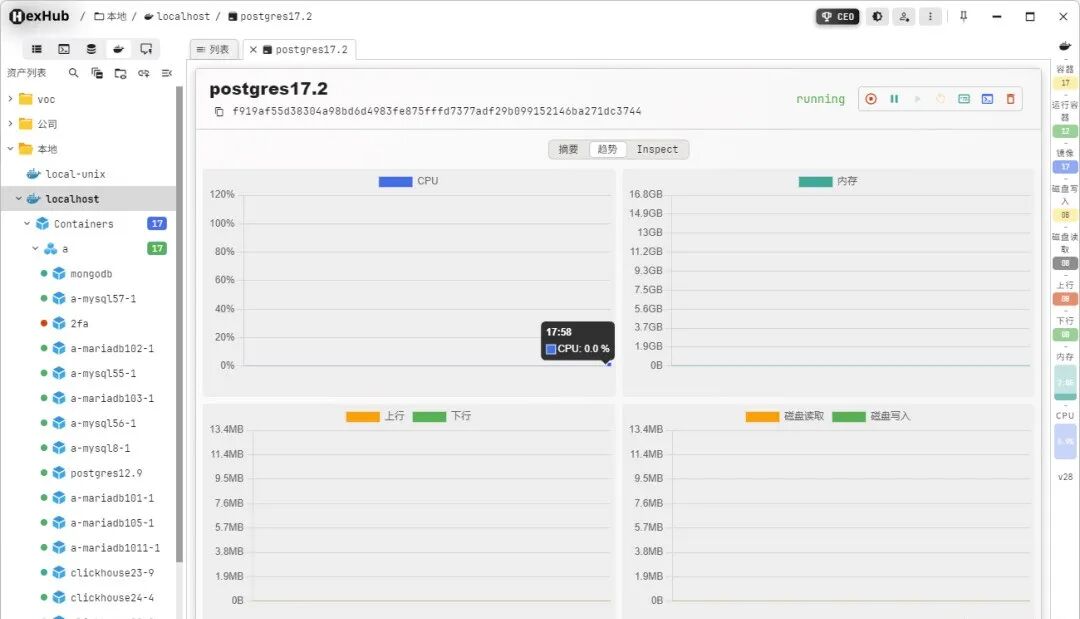
Task: Click the faded restart icon in container controls
Action: click(940, 99)
